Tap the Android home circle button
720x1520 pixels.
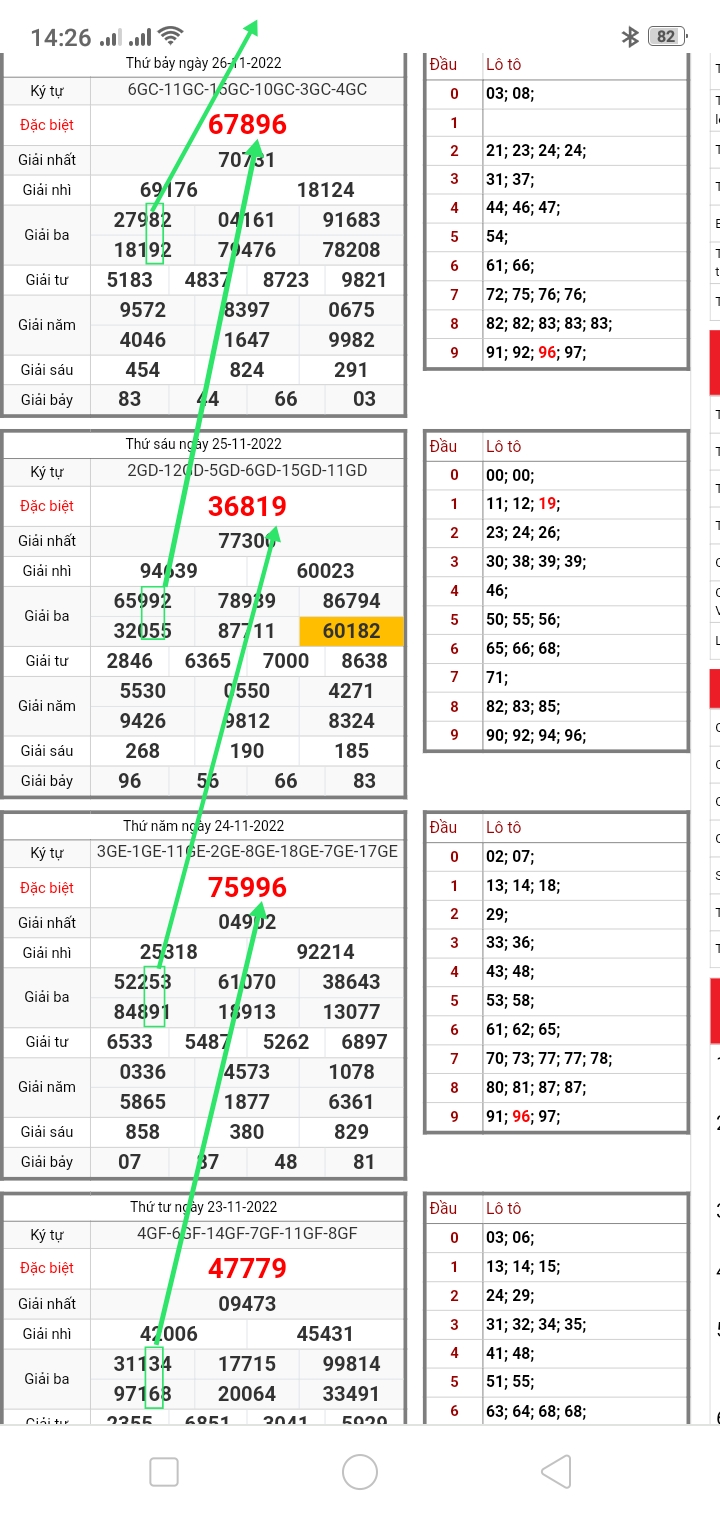(360, 1471)
